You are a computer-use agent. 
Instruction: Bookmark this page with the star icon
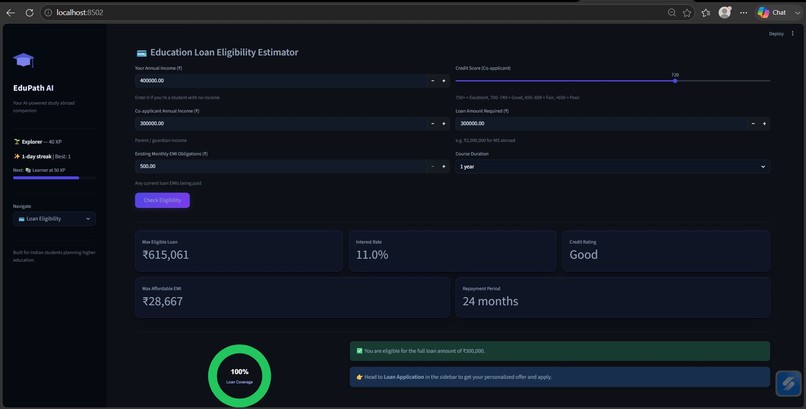(687, 12)
